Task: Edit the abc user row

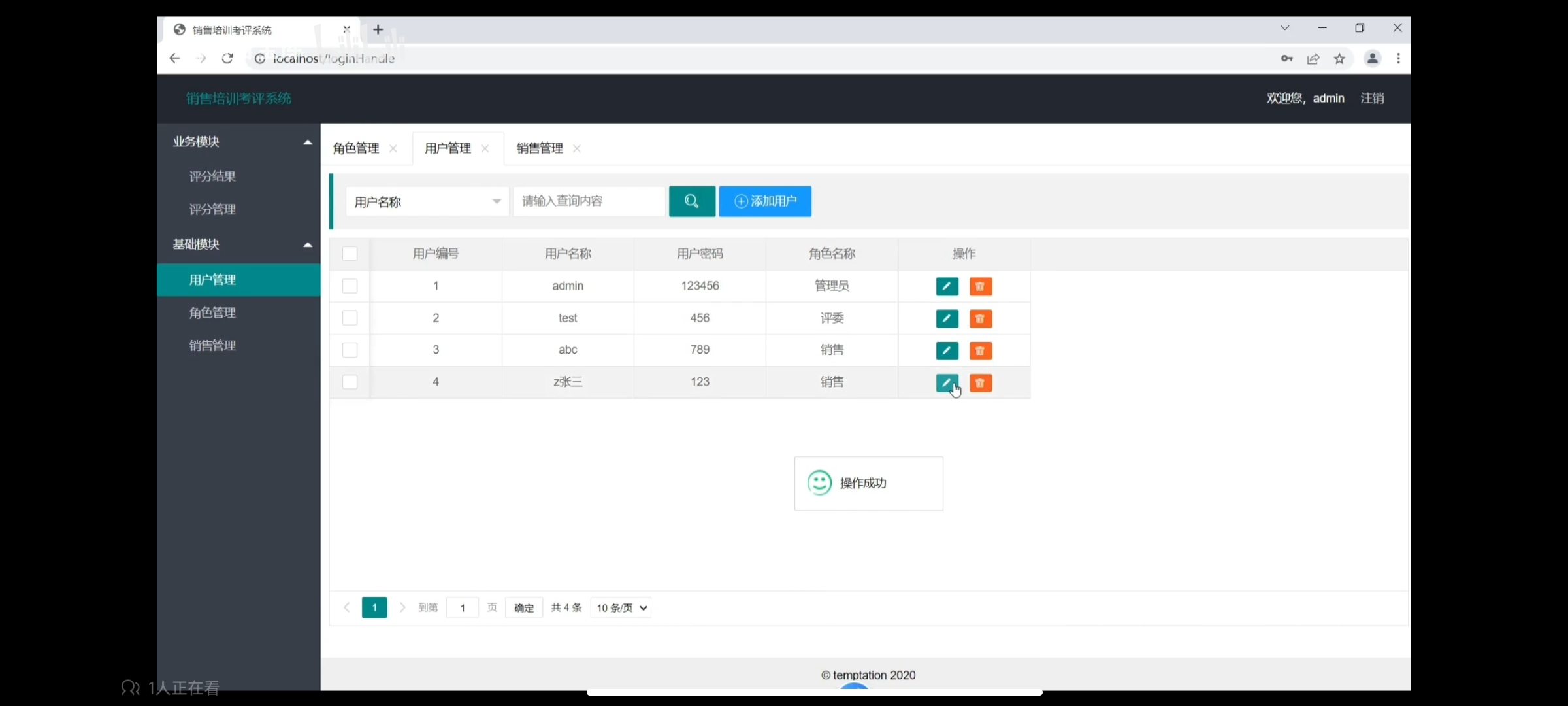Action: [947, 350]
